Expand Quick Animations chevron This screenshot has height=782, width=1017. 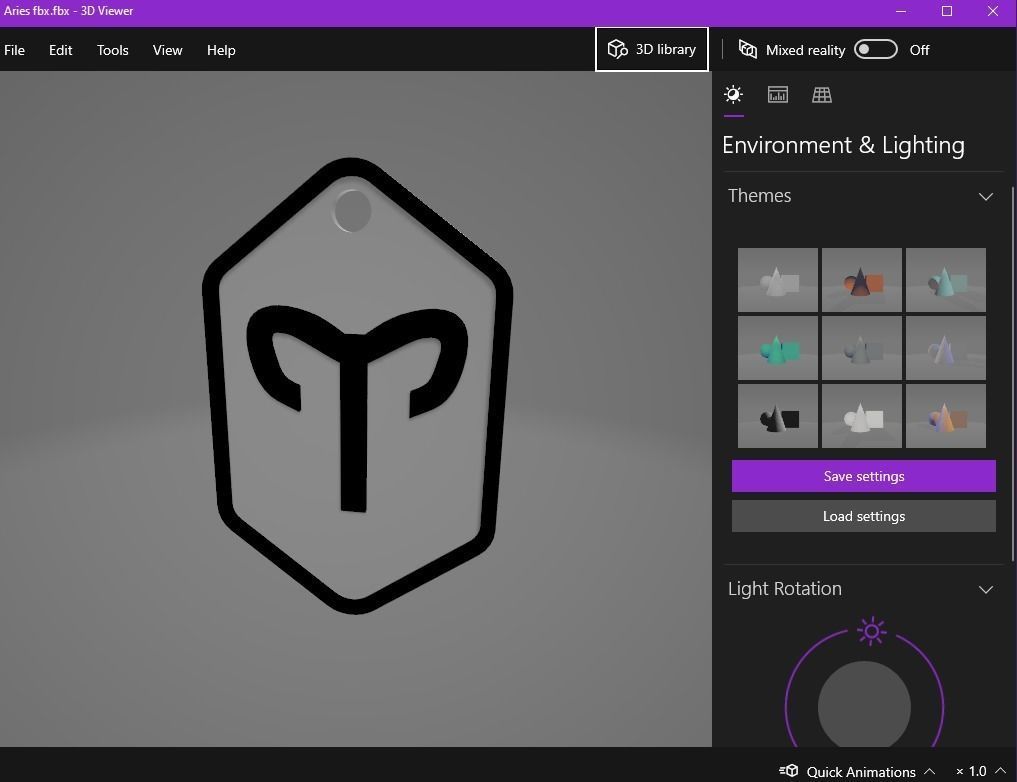pyautogui.click(x=929, y=771)
